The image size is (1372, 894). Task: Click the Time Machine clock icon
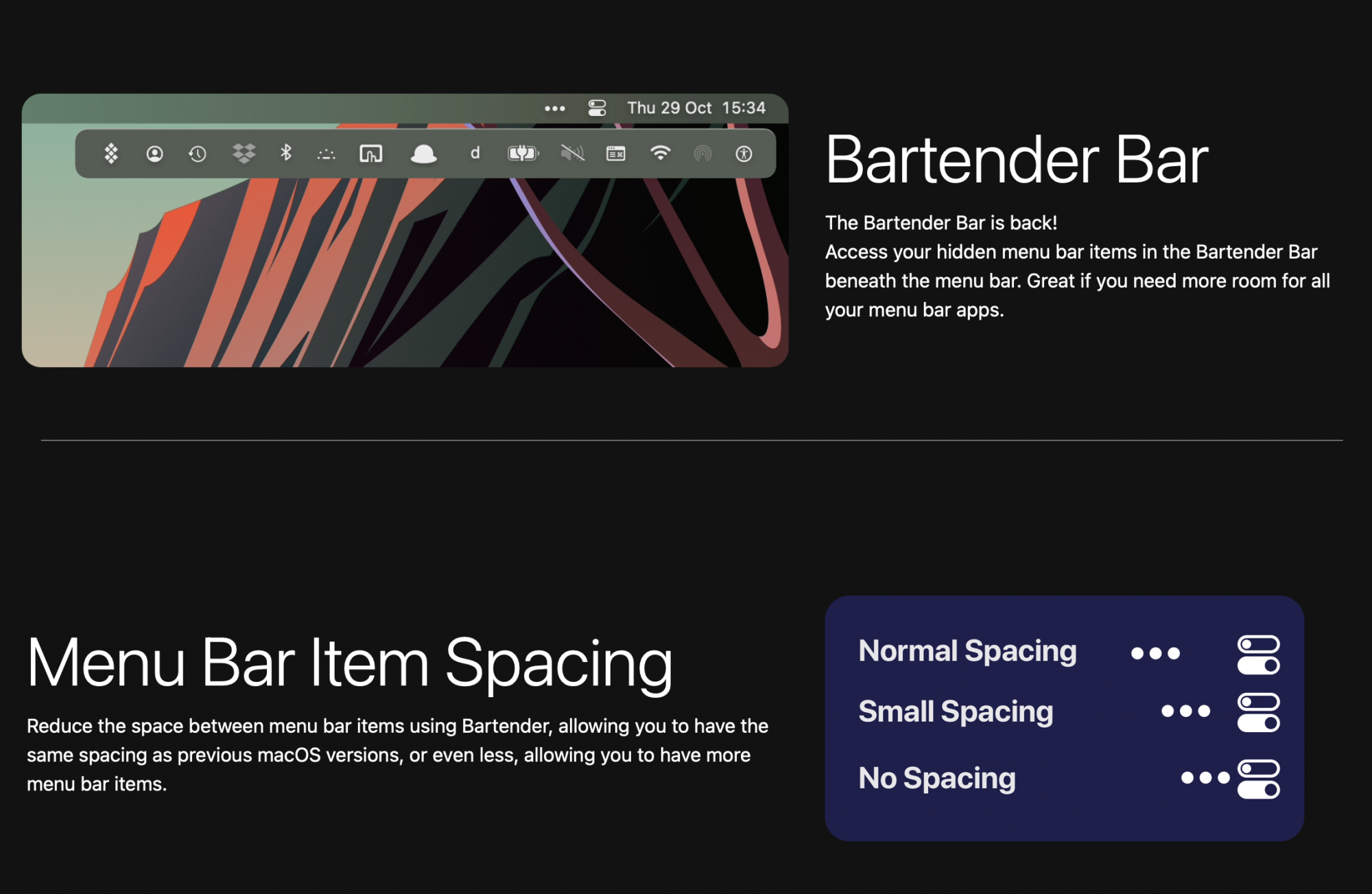click(198, 154)
